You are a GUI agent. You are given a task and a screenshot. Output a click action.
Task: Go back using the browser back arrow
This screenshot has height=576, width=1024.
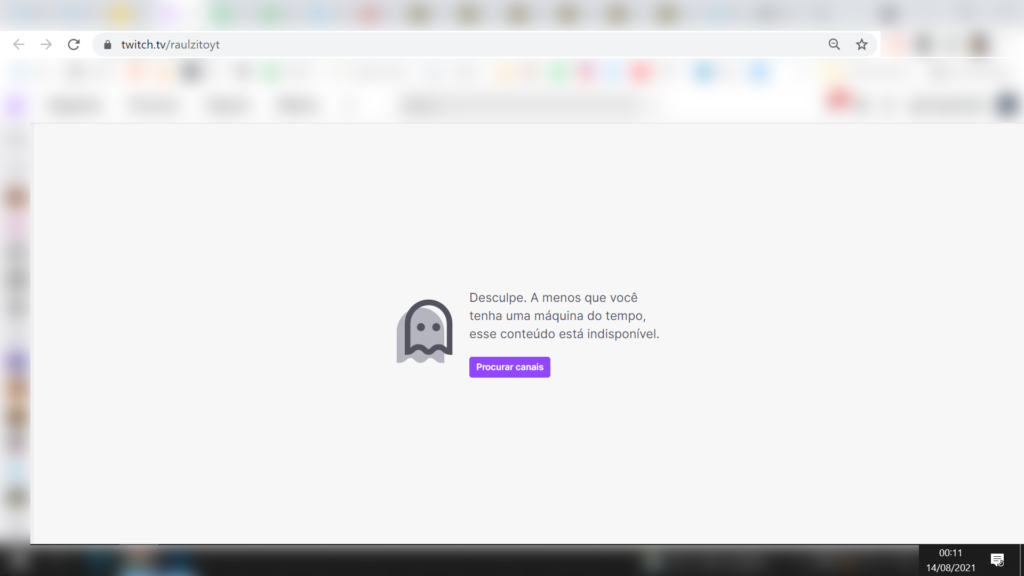18,45
